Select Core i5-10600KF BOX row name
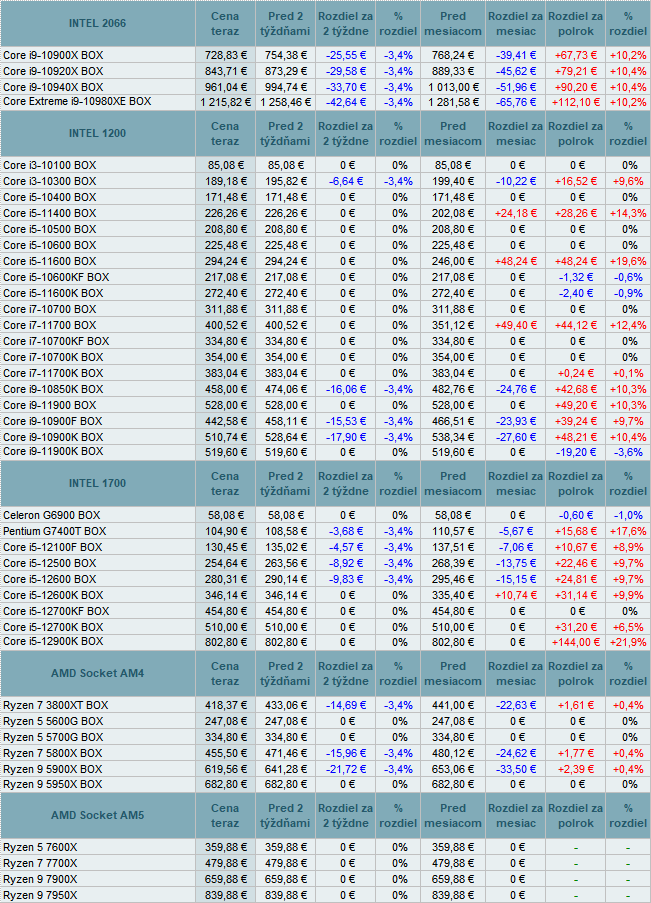Image resolution: width=651 pixels, height=903 pixels. [56, 278]
